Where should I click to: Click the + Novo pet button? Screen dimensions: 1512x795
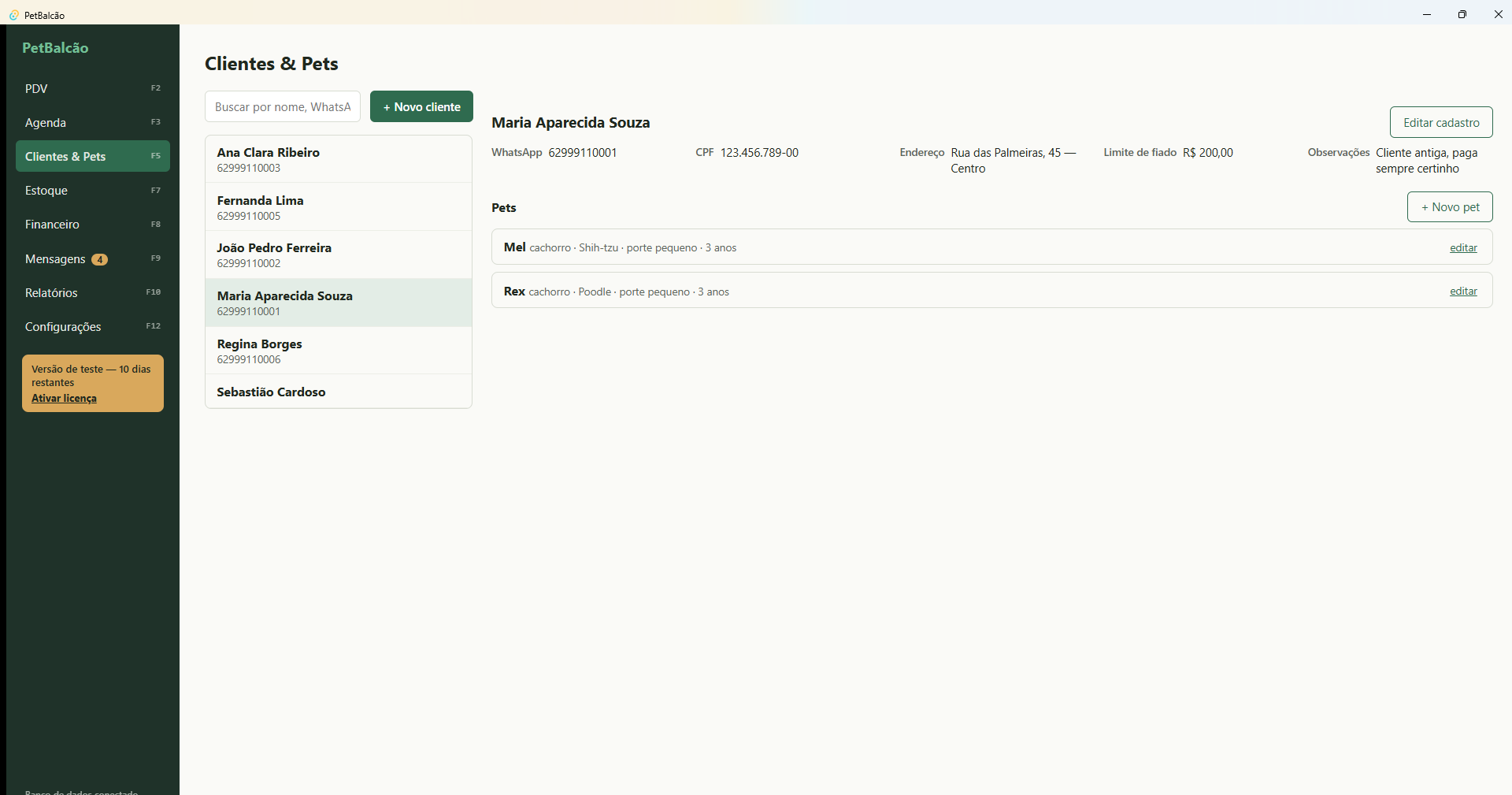(1450, 206)
